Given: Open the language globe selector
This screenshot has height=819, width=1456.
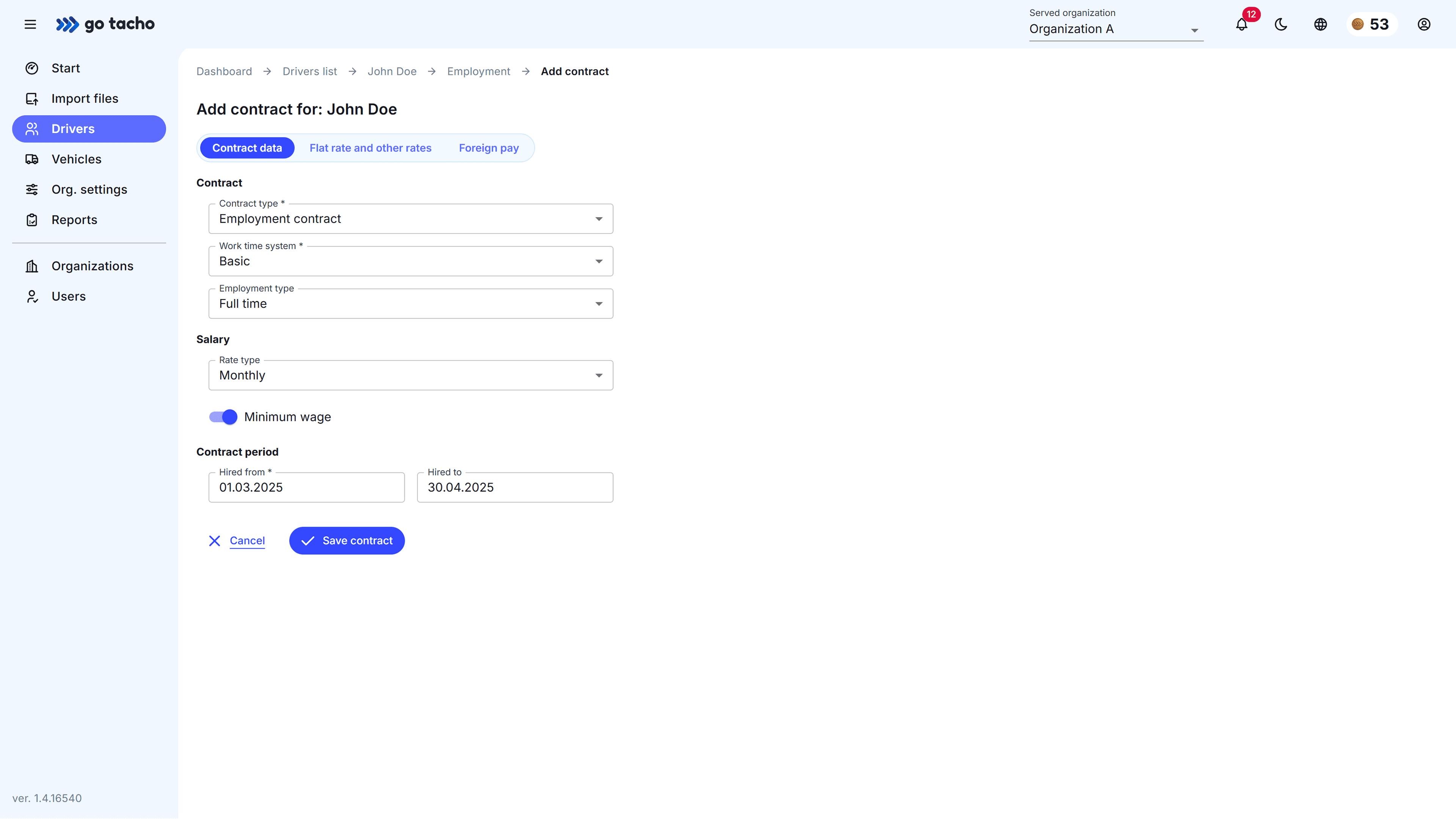Looking at the screenshot, I should click(1320, 24).
